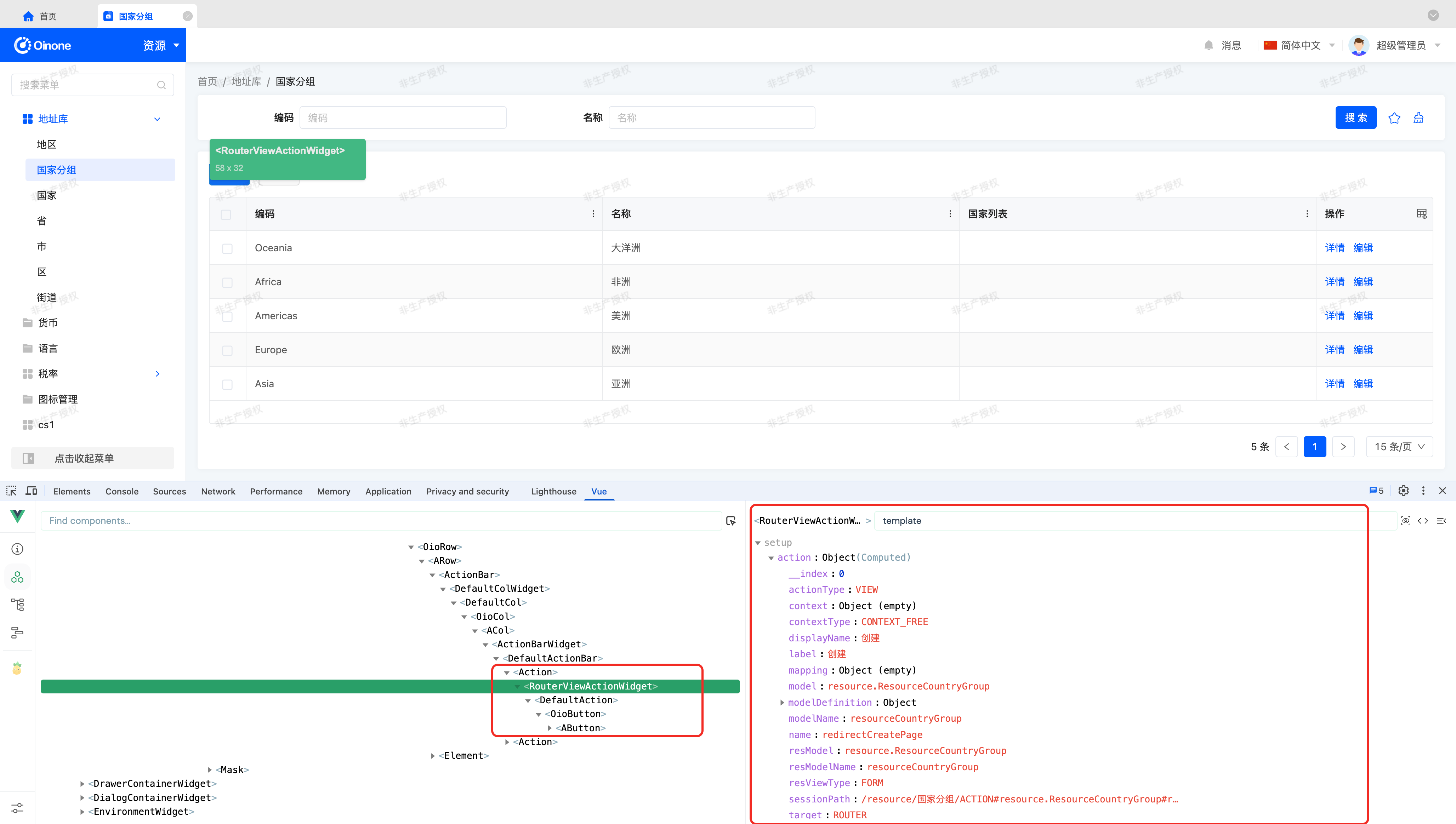Toggle the select-all checkbox in table header
Viewport: 1456px width, 824px height.
pyautogui.click(x=226, y=214)
